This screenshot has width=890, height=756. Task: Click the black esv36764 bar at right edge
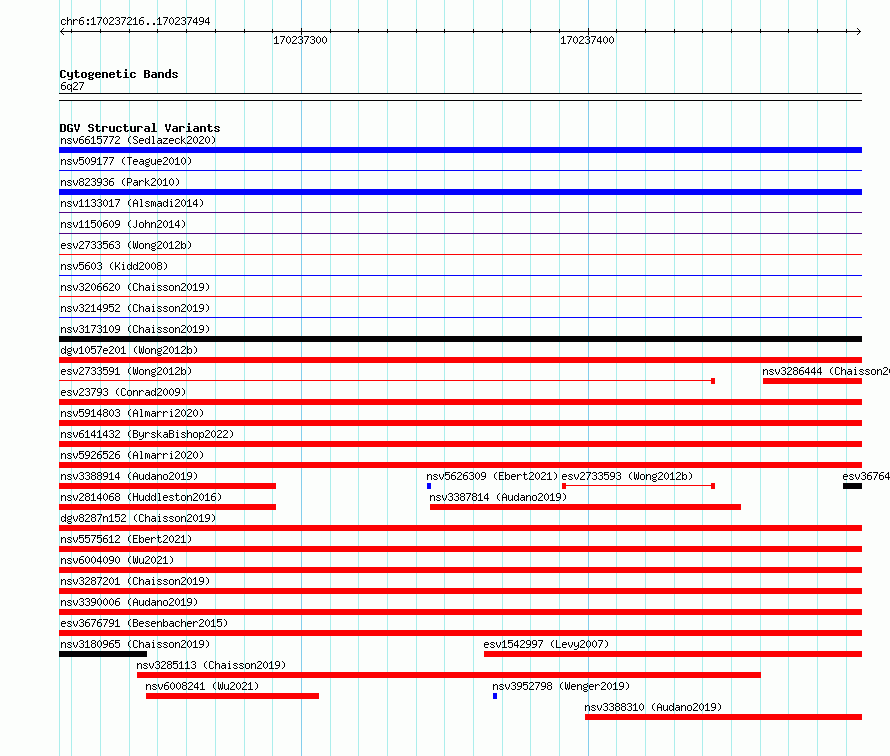853,486
